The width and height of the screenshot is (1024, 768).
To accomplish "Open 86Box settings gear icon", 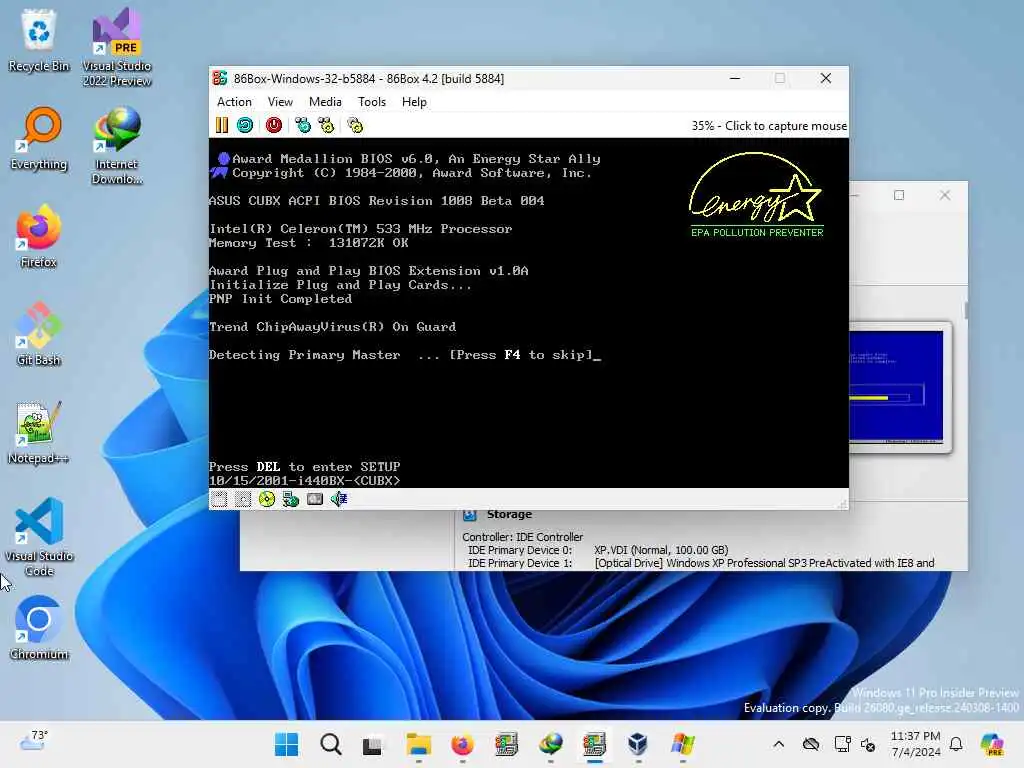I will (x=355, y=125).
